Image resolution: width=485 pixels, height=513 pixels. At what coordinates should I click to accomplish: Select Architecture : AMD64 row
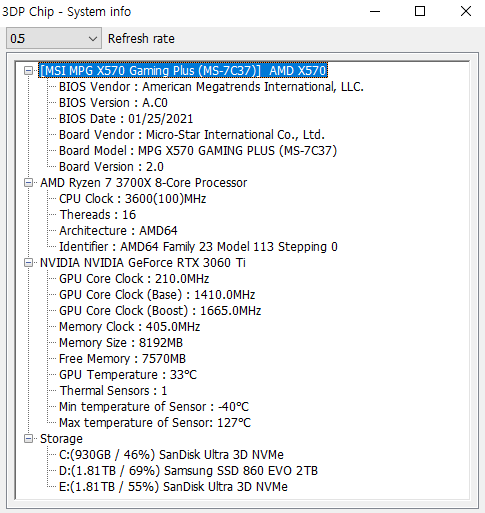point(118,231)
